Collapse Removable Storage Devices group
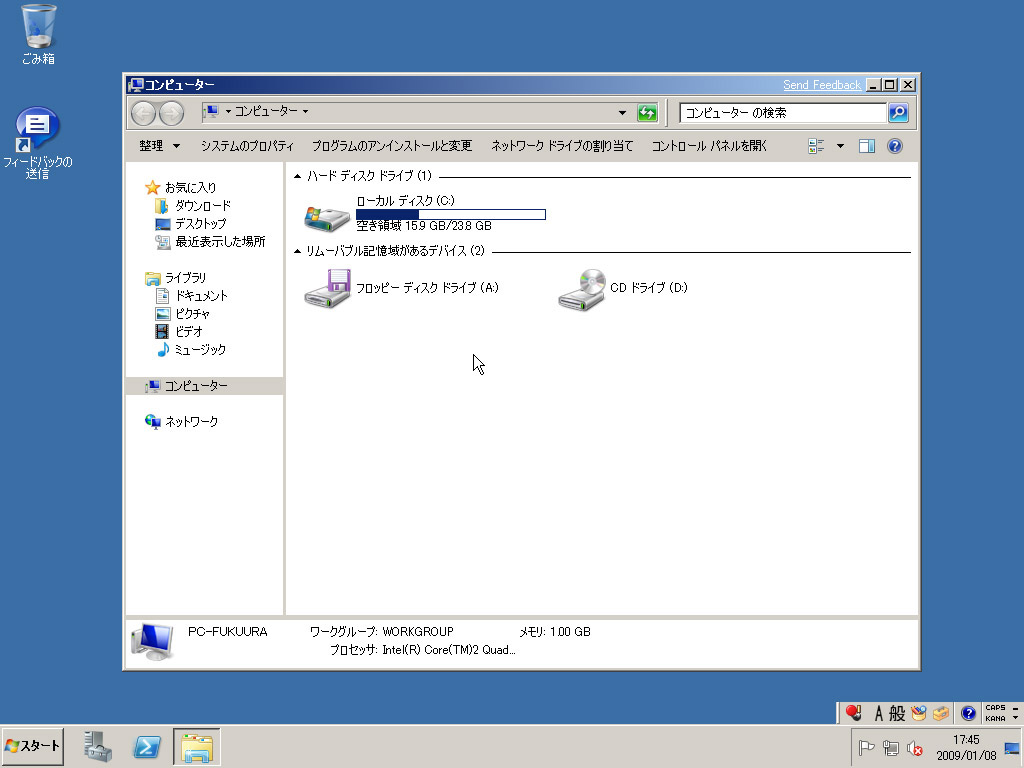The width and height of the screenshot is (1024, 768). coord(298,251)
